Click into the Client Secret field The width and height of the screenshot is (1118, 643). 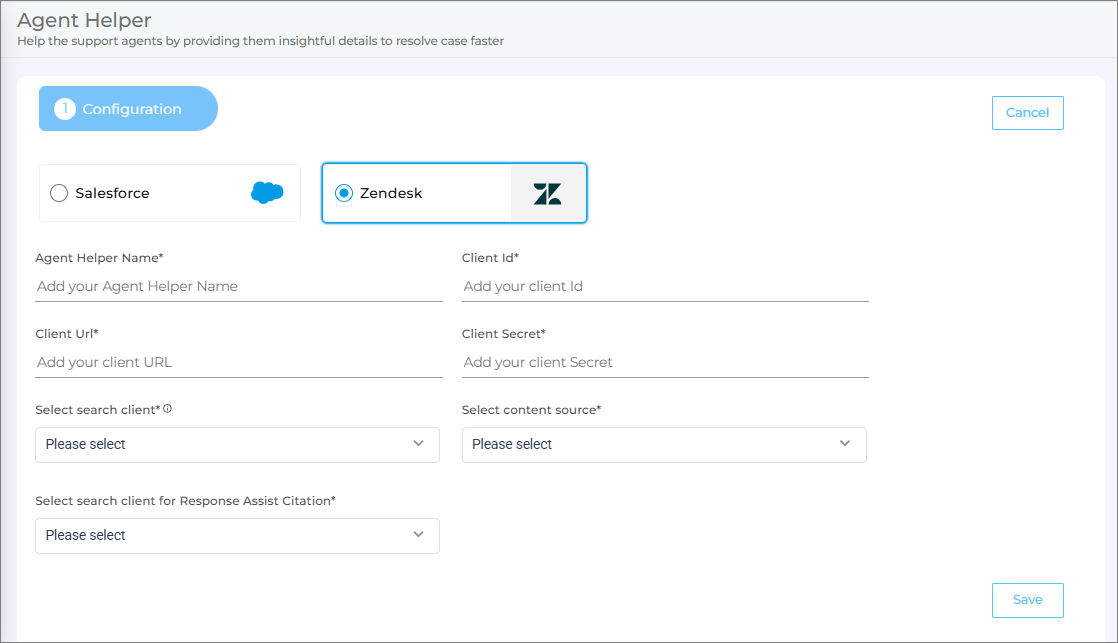(x=665, y=362)
